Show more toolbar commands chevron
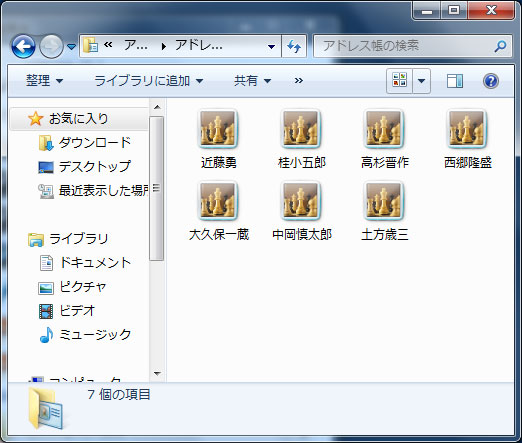The image size is (522, 443). (x=299, y=80)
